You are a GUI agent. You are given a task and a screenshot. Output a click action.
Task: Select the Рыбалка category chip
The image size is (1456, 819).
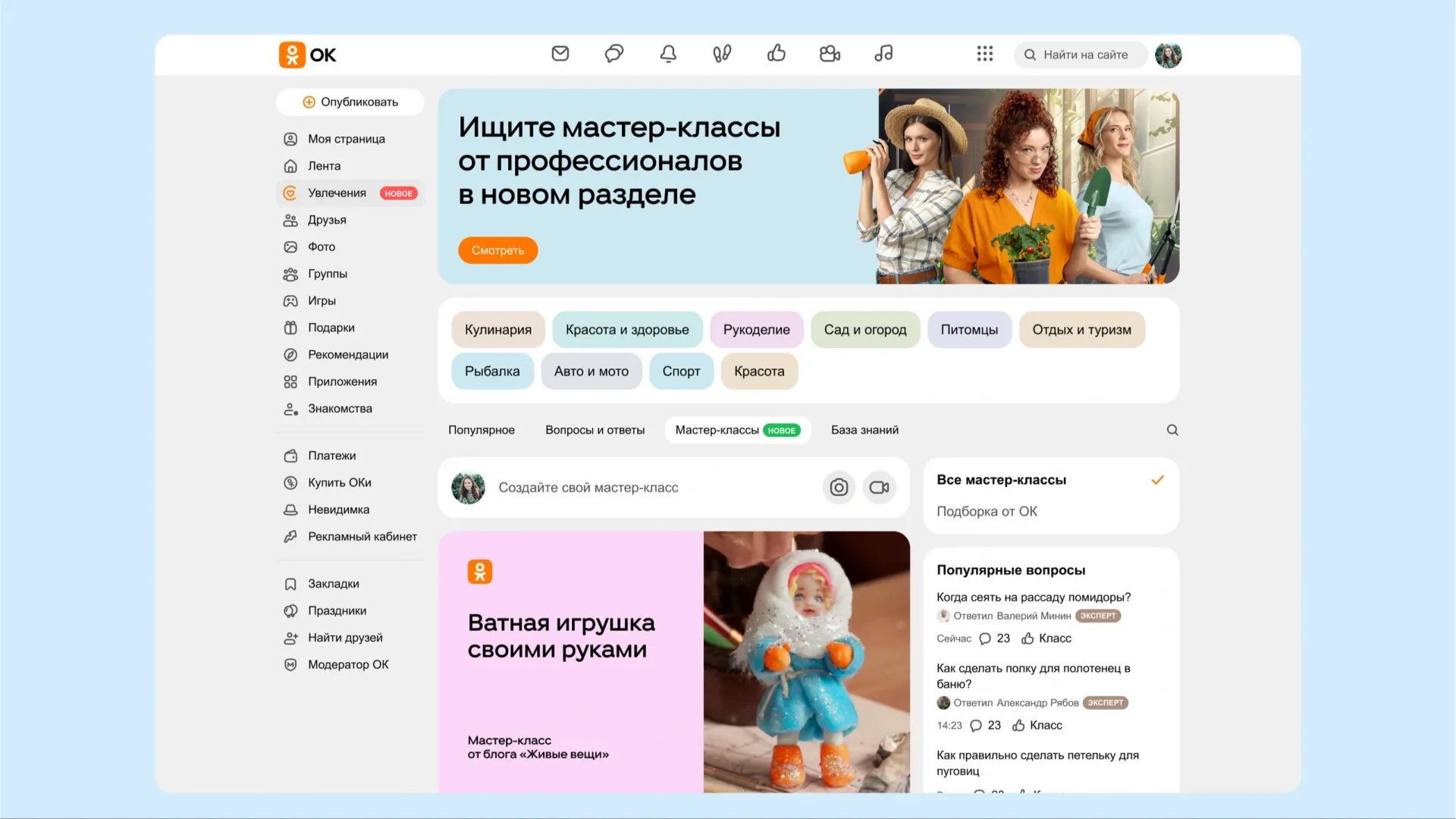(492, 372)
